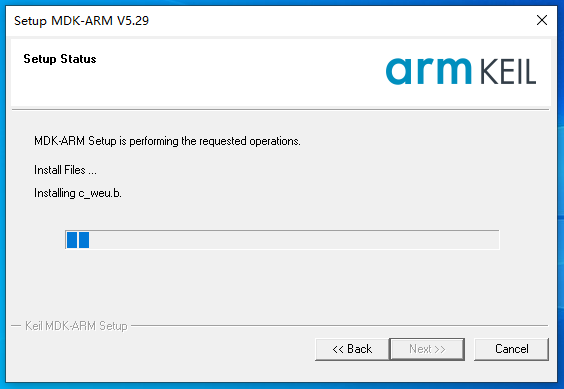This screenshot has height=389, width=564.
Task: Select the Setup Status heading
Action: click(x=60, y=59)
